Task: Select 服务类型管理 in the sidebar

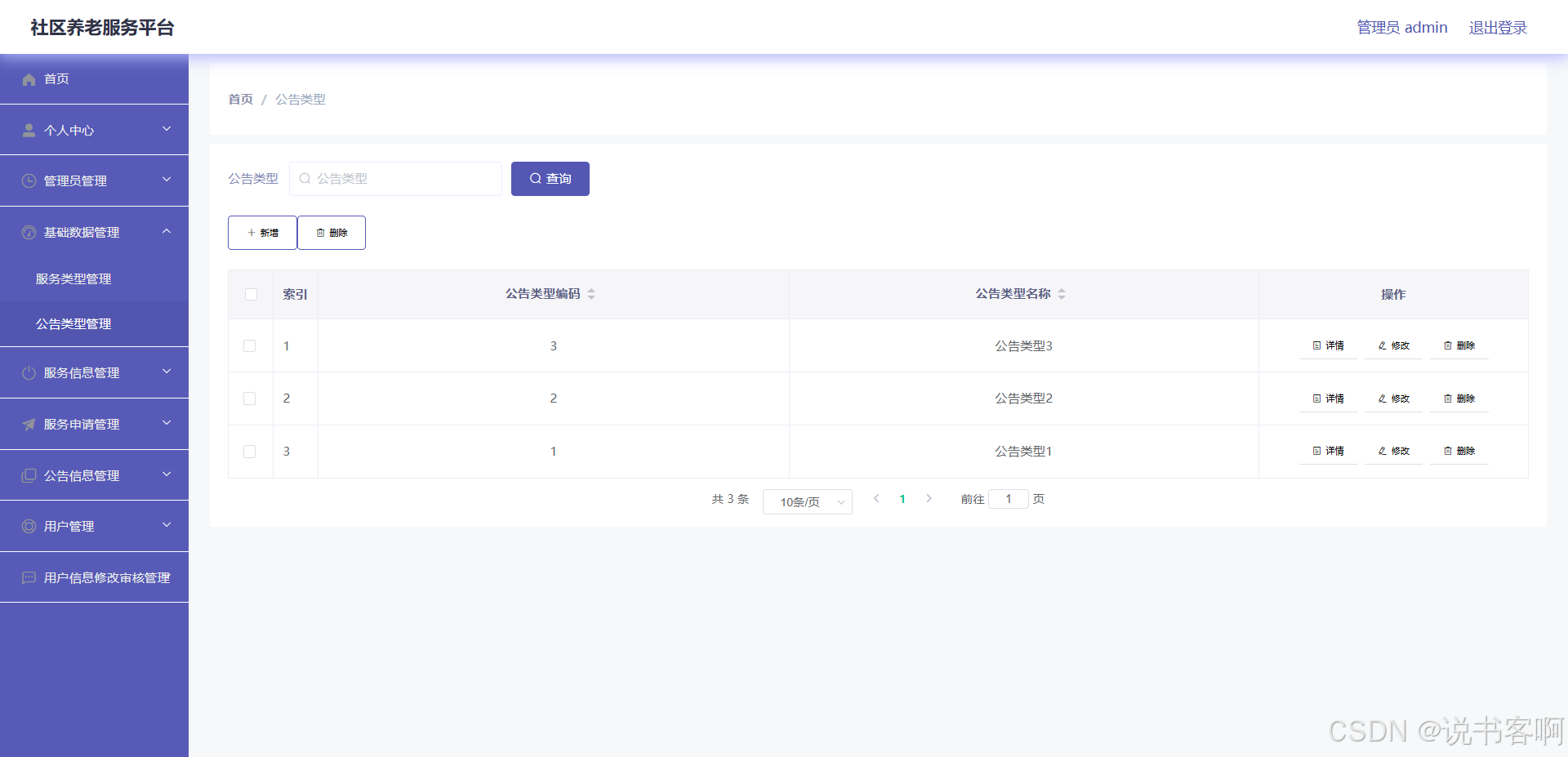Action: [72, 278]
